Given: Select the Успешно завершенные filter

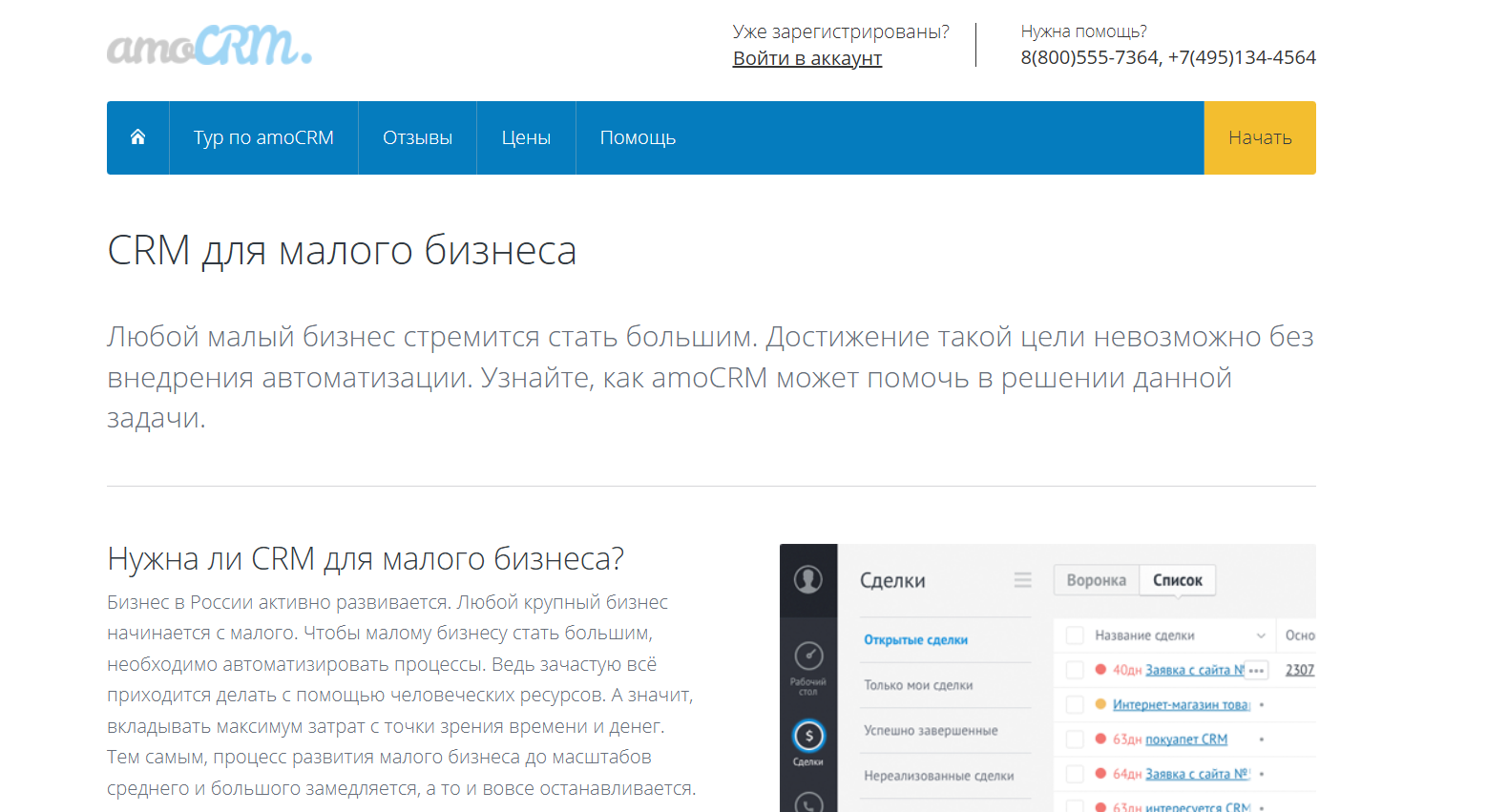Looking at the screenshot, I should click(x=931, y=731).
